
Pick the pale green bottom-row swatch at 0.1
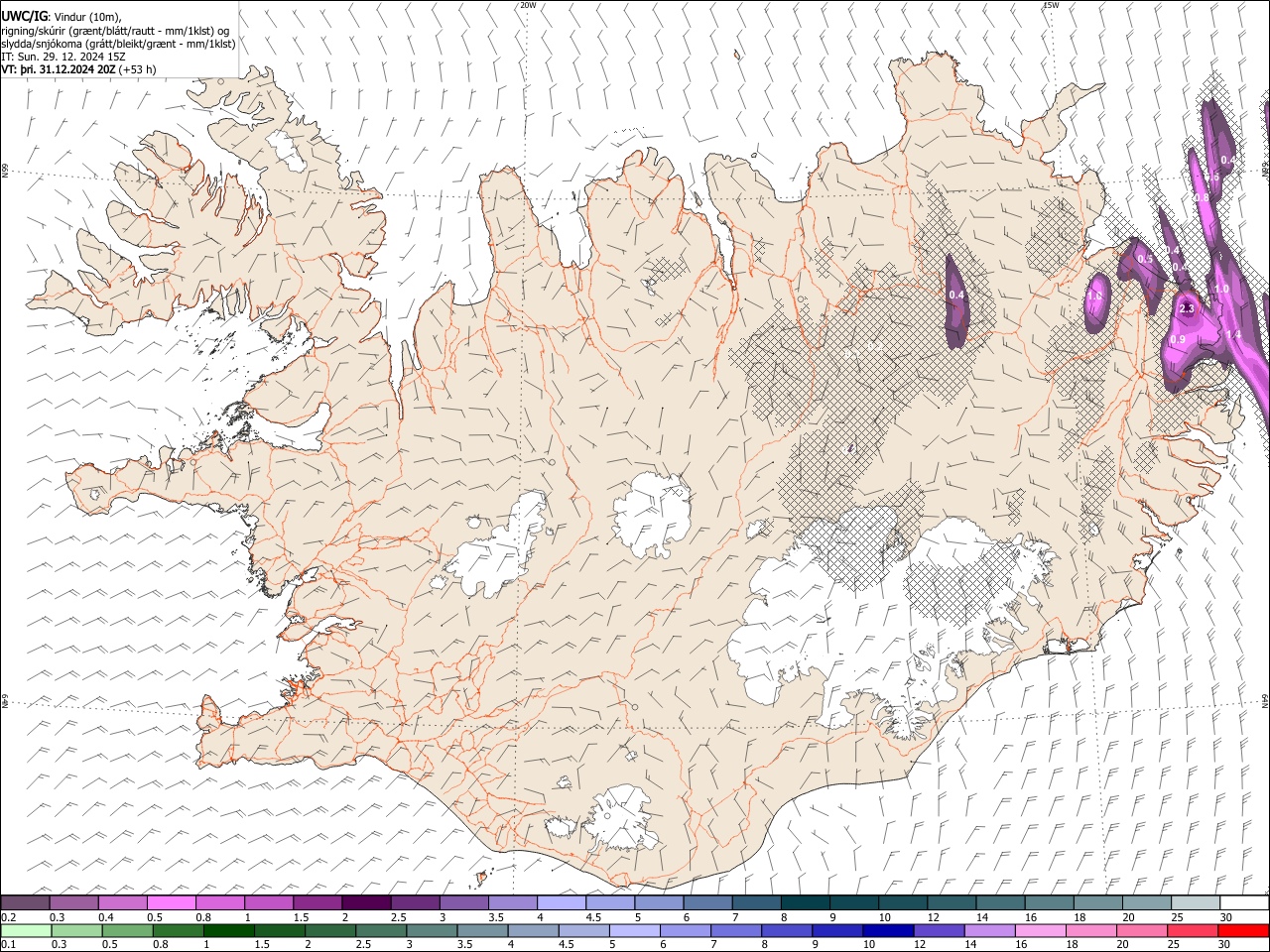pos(26,930)
